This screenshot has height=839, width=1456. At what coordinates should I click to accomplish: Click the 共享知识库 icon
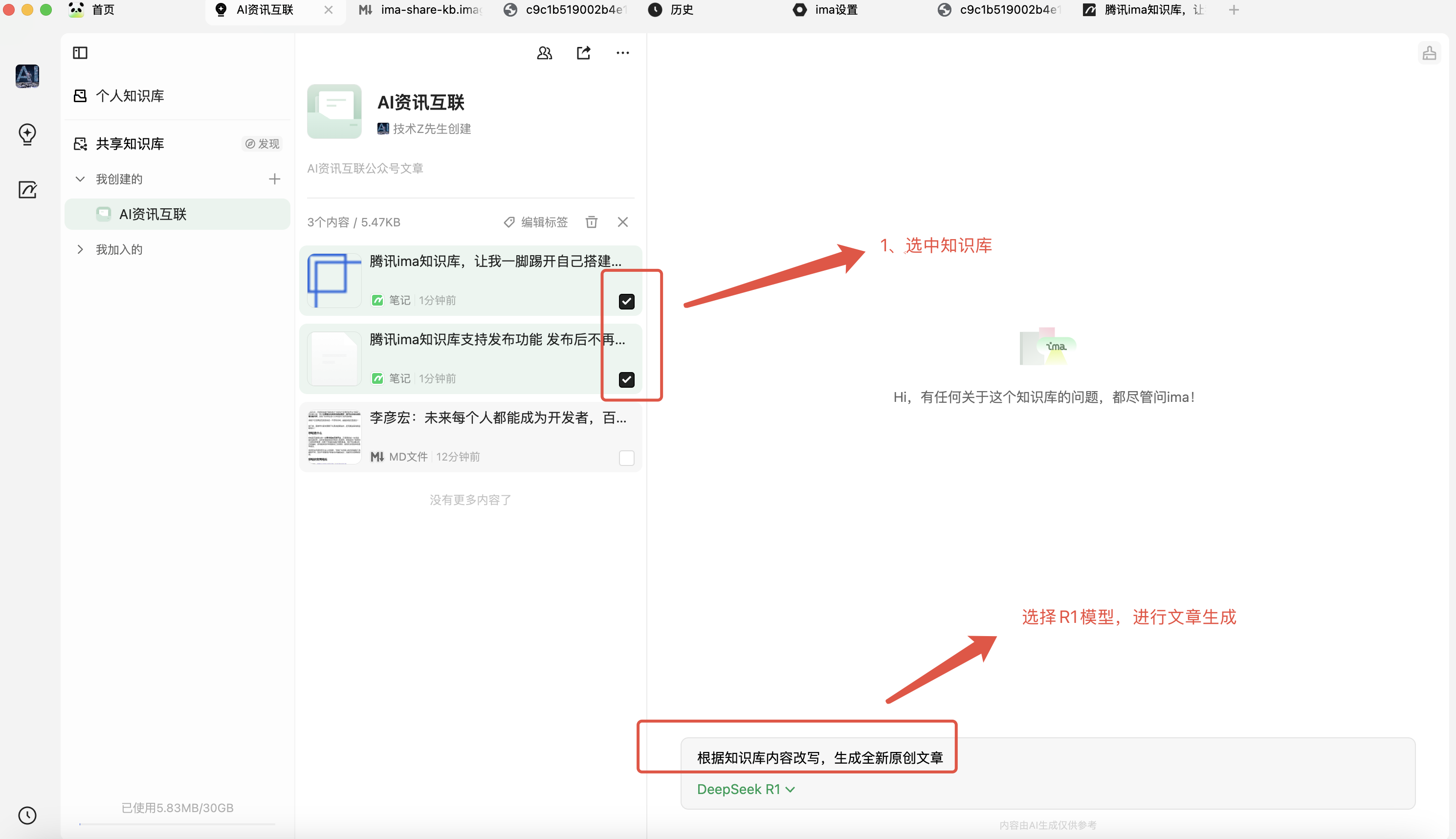point(80,143)
